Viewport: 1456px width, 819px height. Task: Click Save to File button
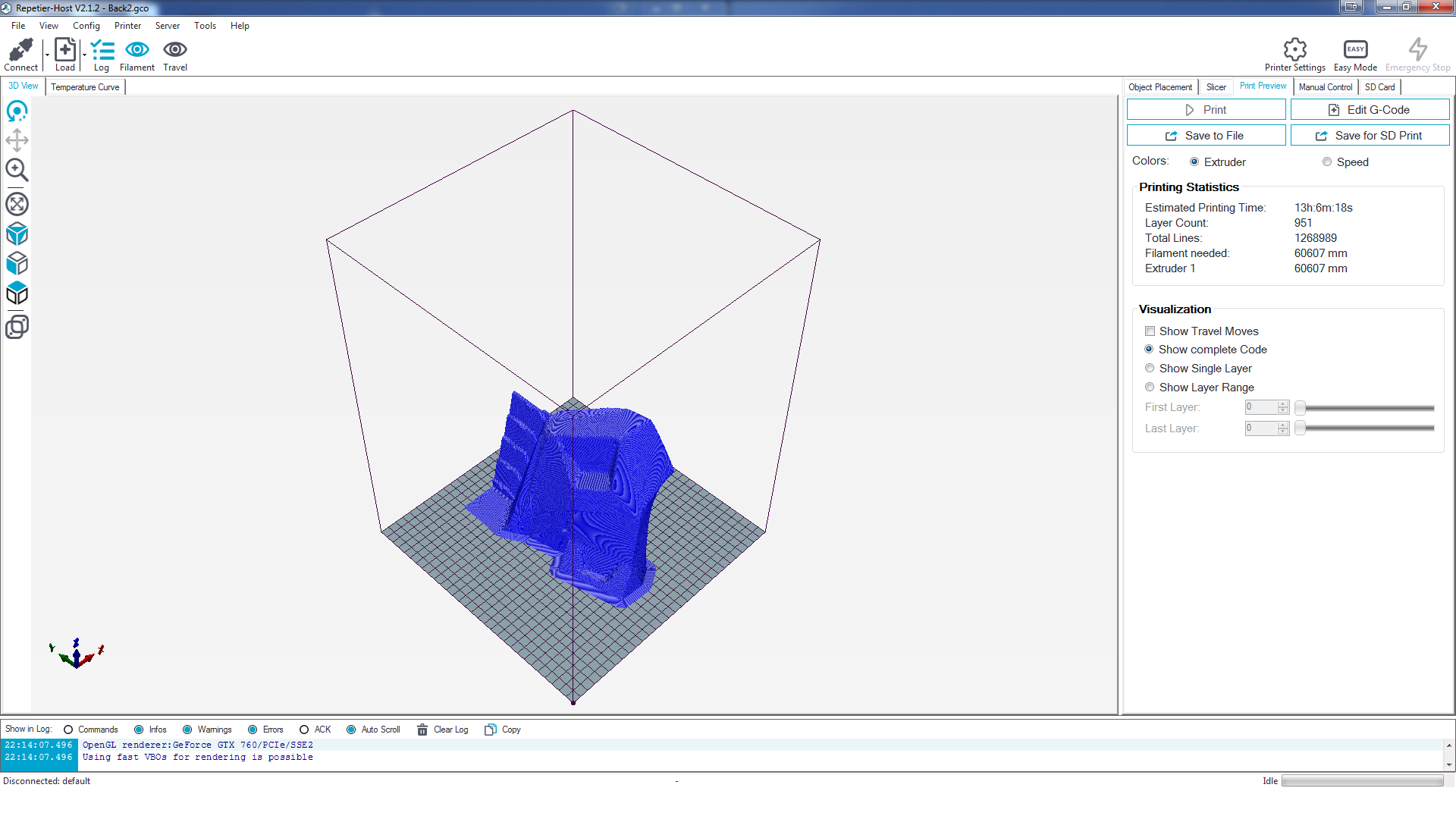coord(1206,136)
